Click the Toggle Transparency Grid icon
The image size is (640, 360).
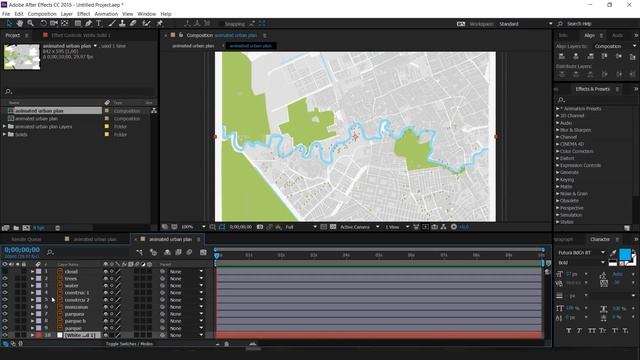[x=333, y=227]
